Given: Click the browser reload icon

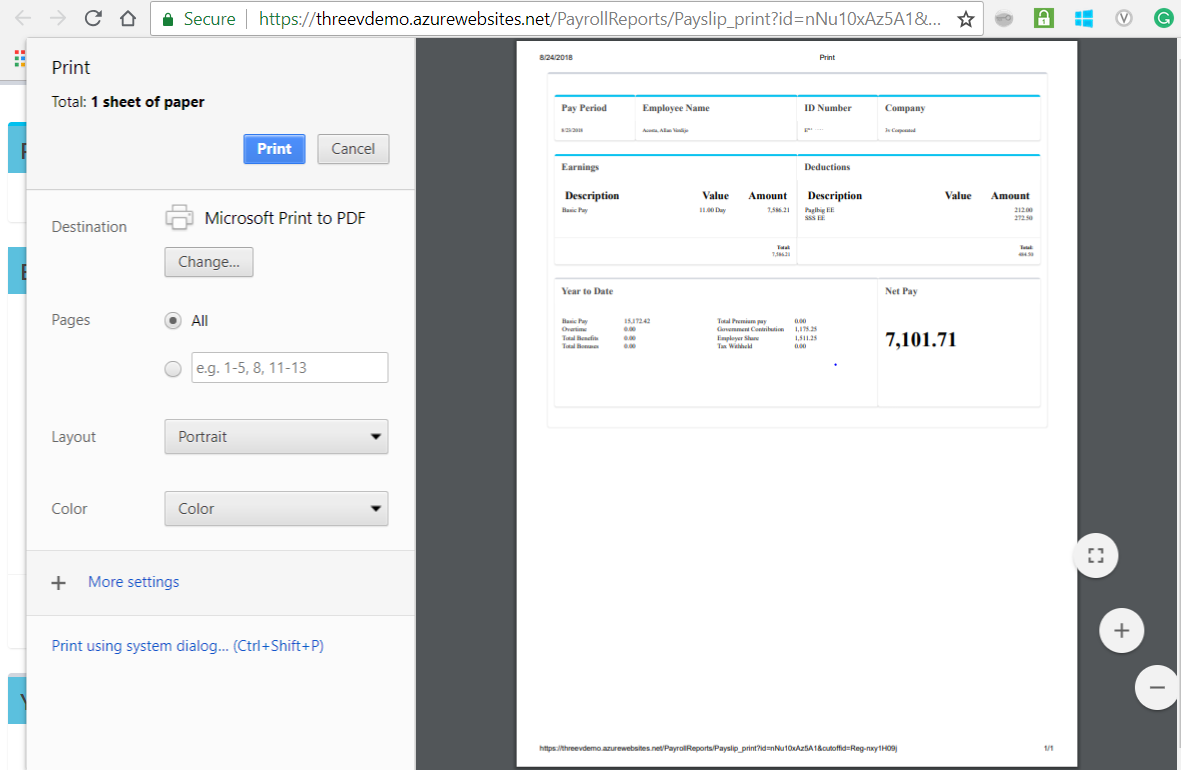Looking at the screenshot, I should (93, 18).
